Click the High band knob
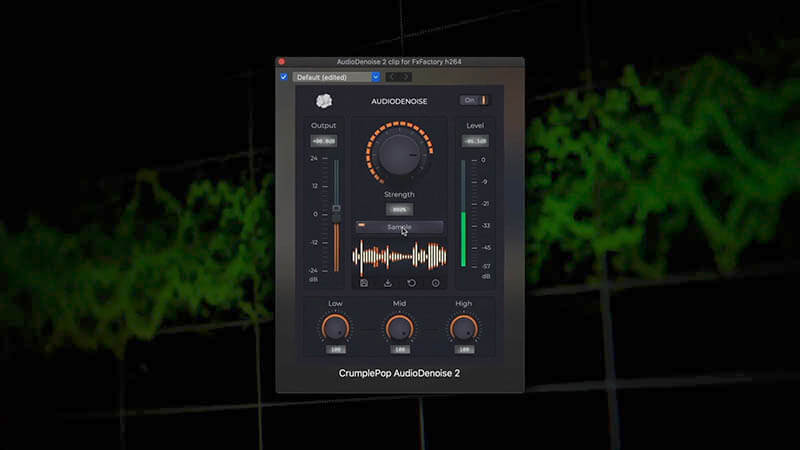The height and width of the screenshot is (450, 800). click(x=464, y=328)
